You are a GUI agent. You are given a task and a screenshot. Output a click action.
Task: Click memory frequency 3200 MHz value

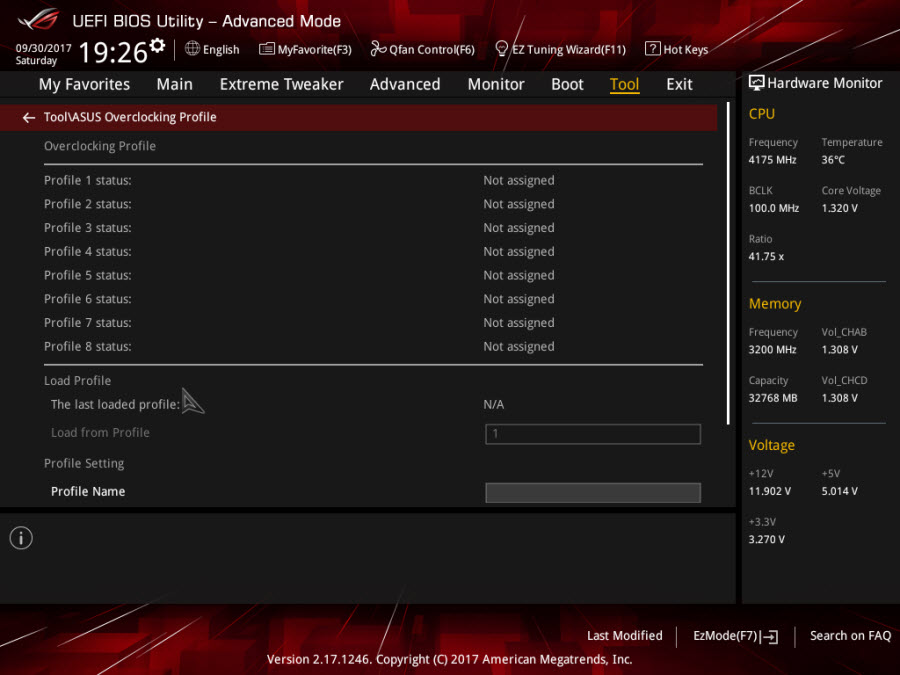(x=773, y=350)
